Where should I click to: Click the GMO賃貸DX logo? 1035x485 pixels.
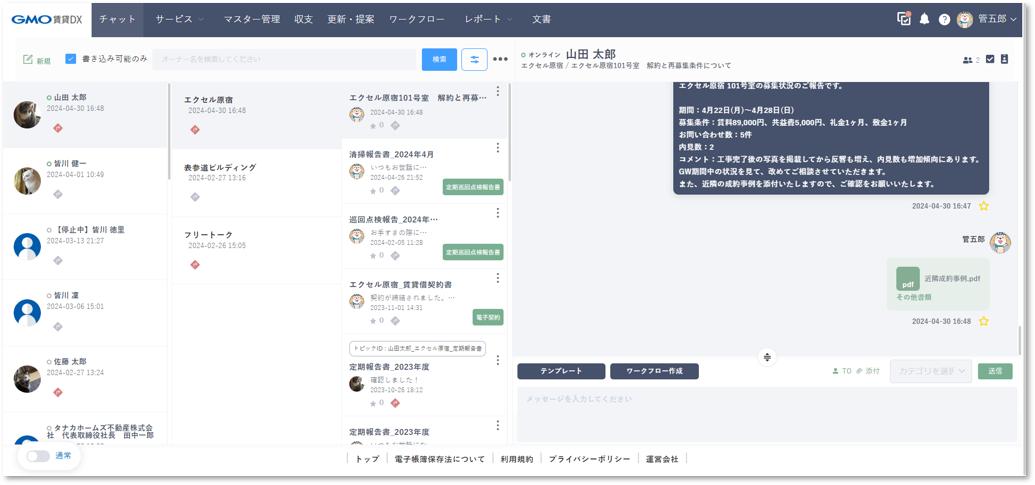(47, 19)
